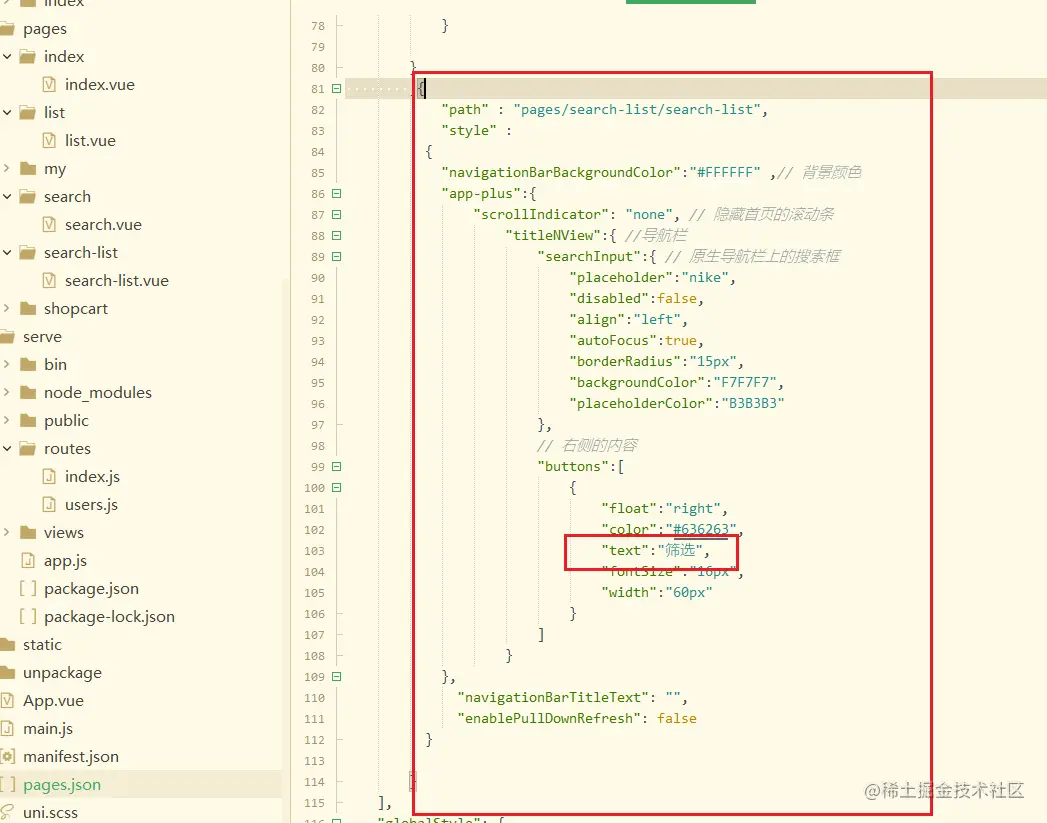Fold scrollIndicator block at line 87
This screenshot has width=1047, height=823.
pyautogui.click(x=337, y=215)
